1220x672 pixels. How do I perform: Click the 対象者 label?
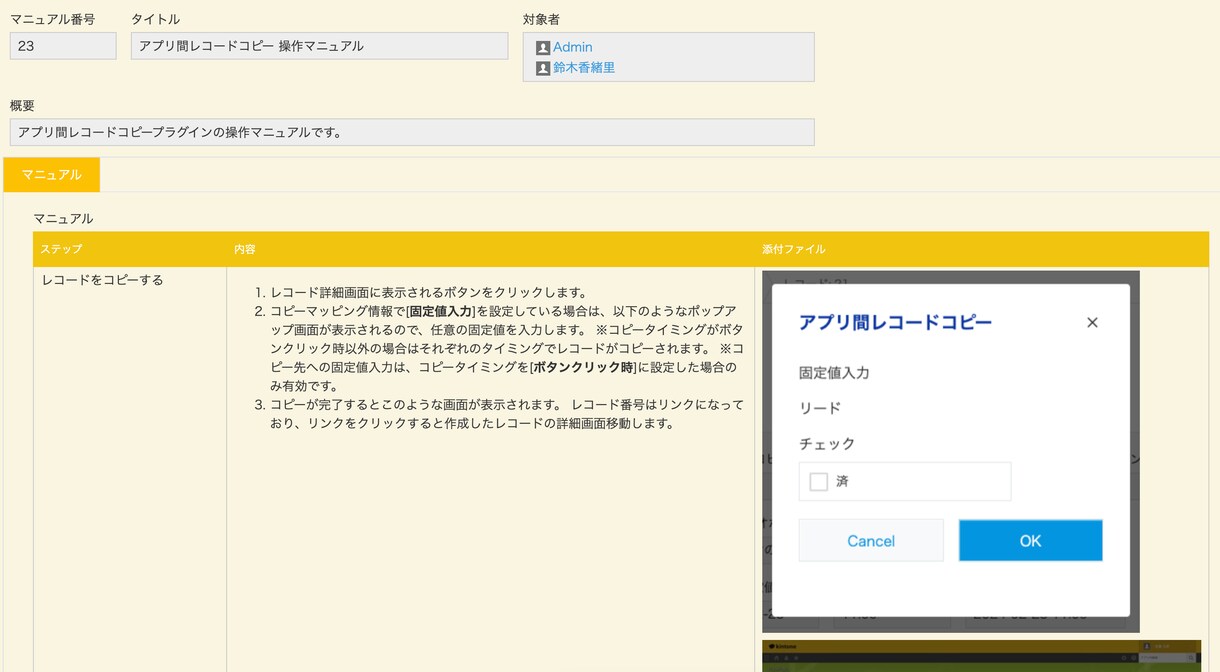pyautogui.click(x=541, y=19)
